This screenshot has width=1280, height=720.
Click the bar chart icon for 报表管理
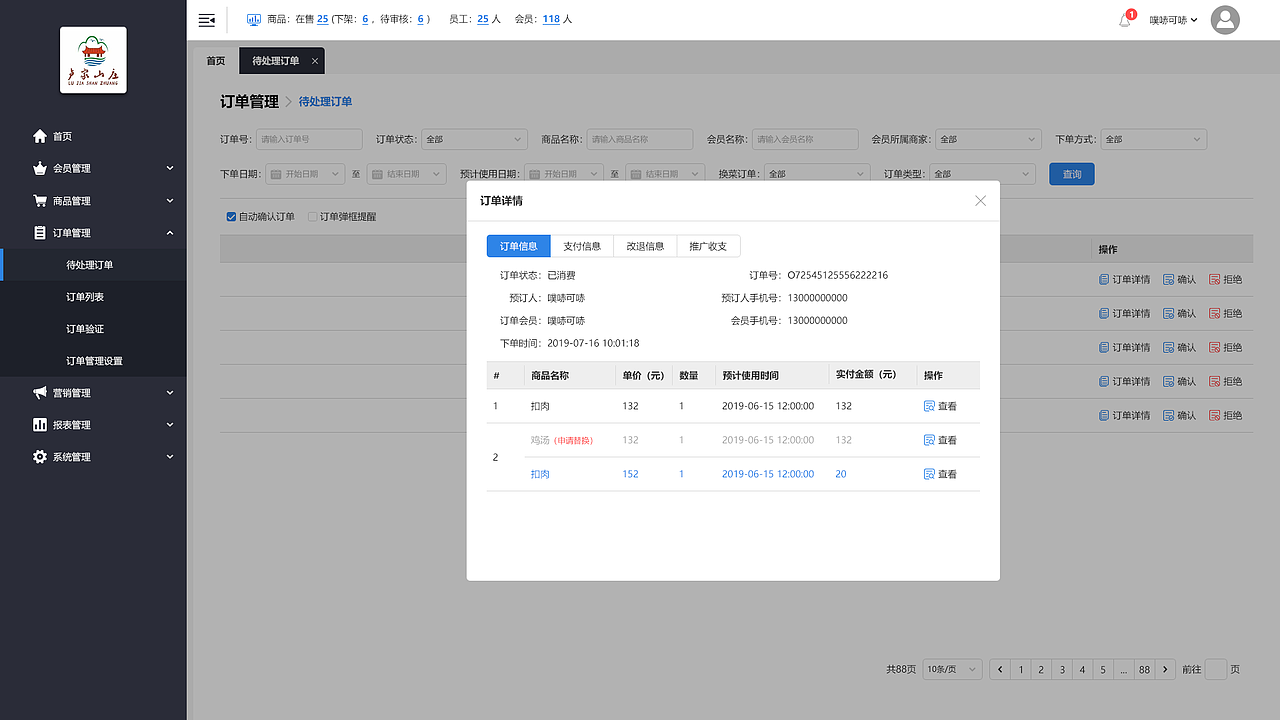(x=40, y=425)
